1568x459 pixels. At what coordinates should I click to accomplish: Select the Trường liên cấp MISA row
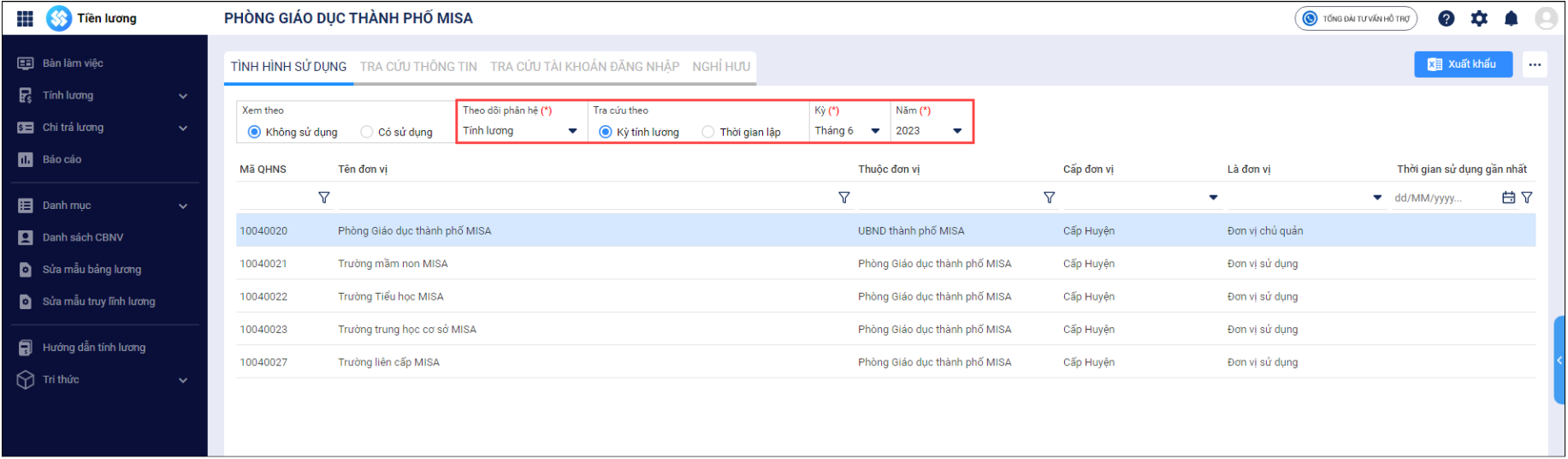point(885,362)
